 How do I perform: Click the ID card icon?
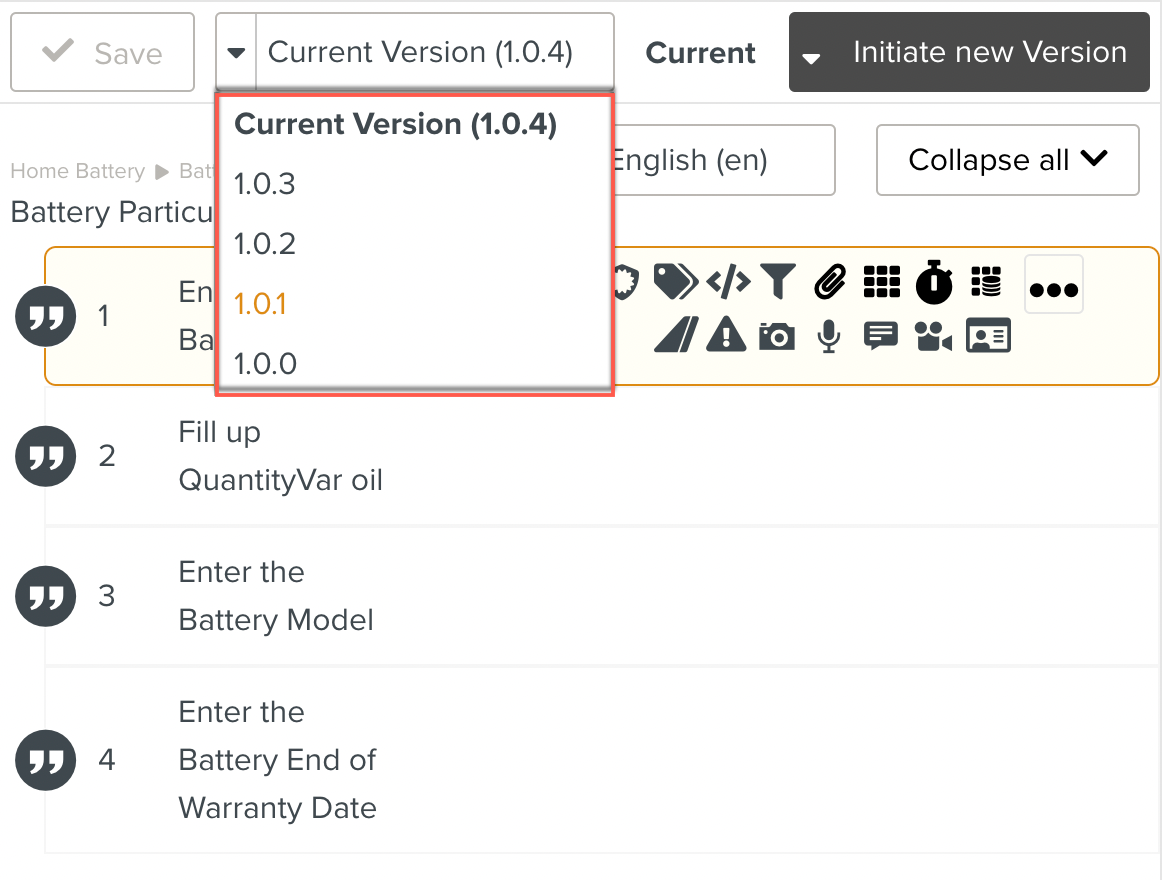(988, 336)
